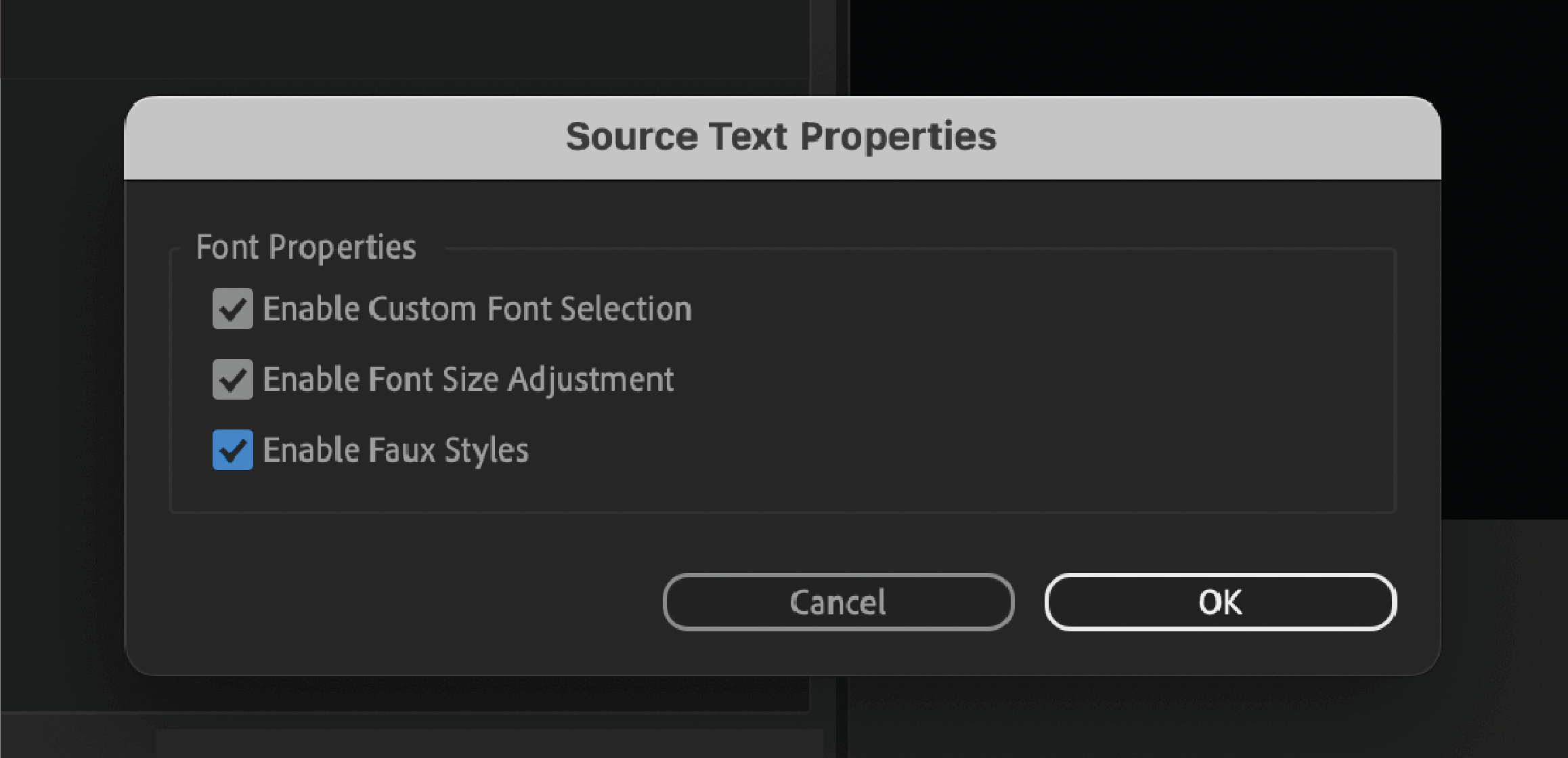The image size is (1568, 758).
Task: Click the Source Text Properties title bar
Action: [x=782, y=137]
